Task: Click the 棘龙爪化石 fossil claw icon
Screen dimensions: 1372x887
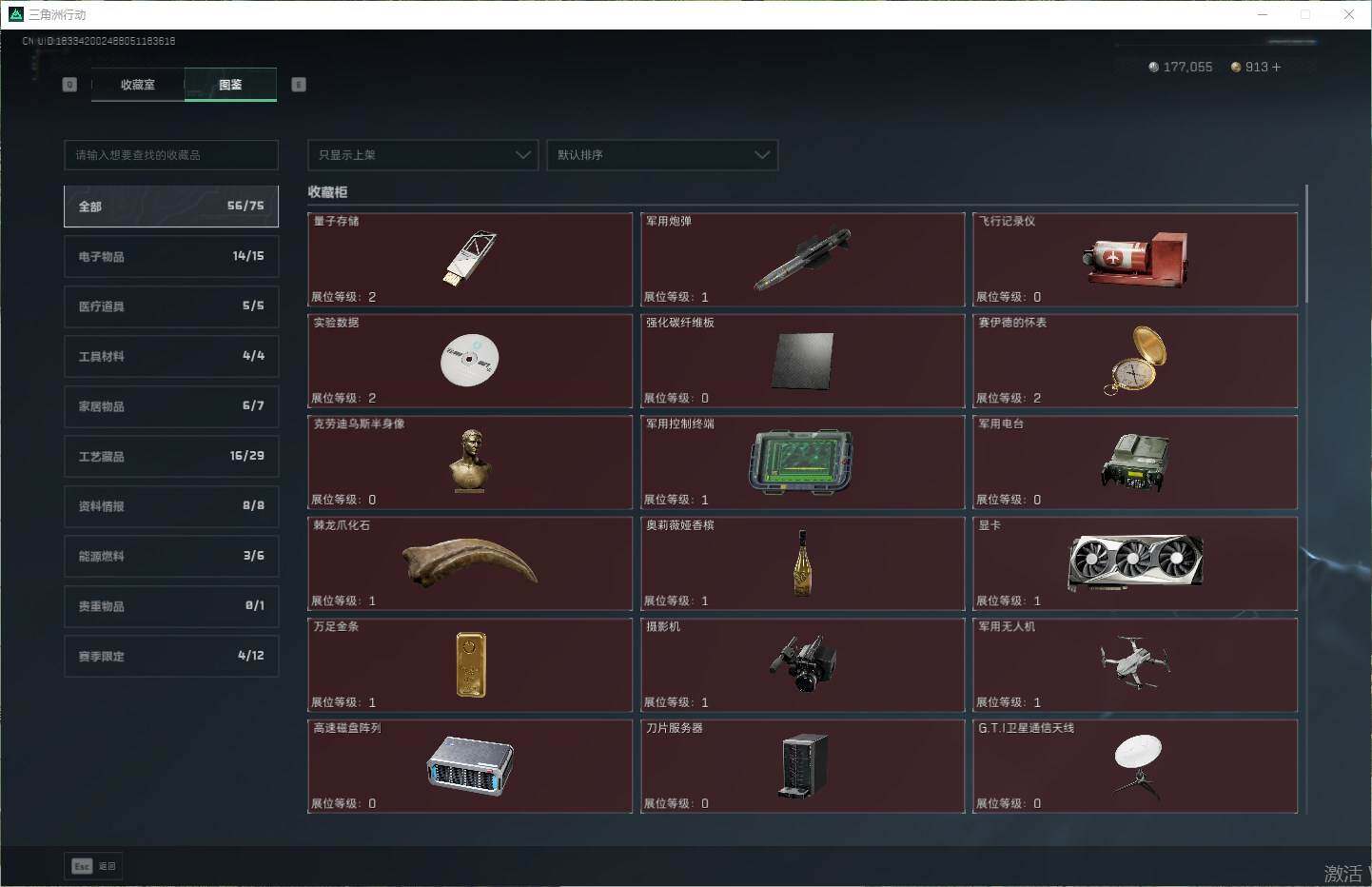Action: point(469,562)
